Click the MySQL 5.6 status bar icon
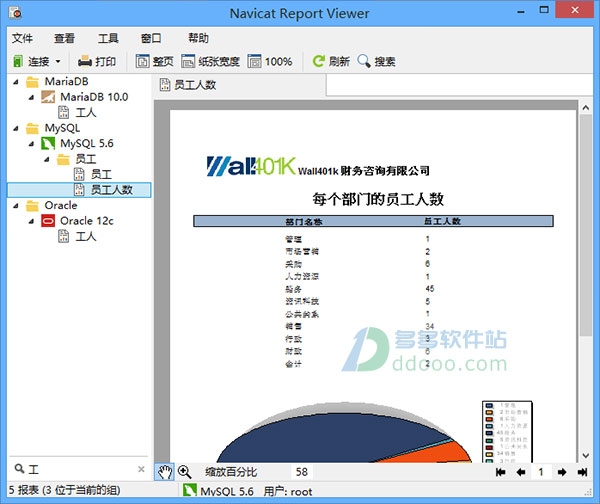 pyautogui.click(x=189, y=491)
